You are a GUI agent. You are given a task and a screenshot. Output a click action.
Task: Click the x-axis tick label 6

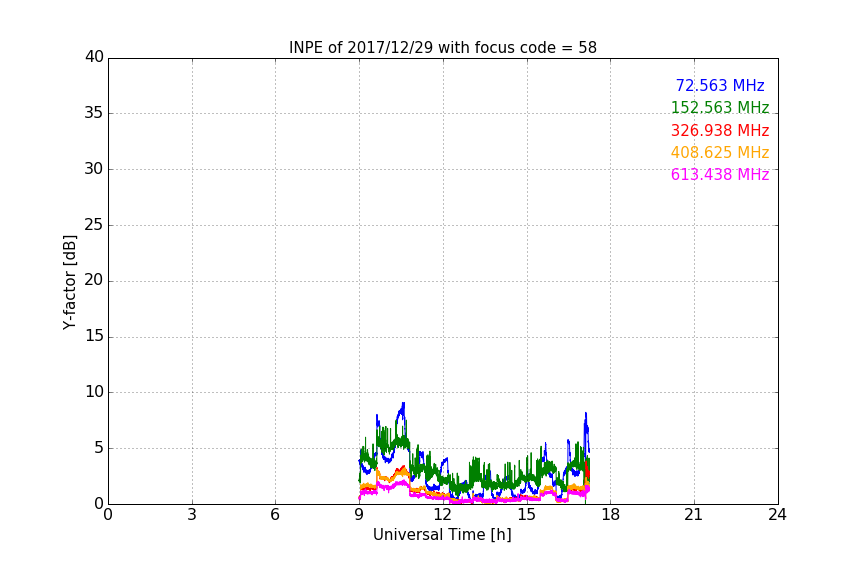coord(276,515)
